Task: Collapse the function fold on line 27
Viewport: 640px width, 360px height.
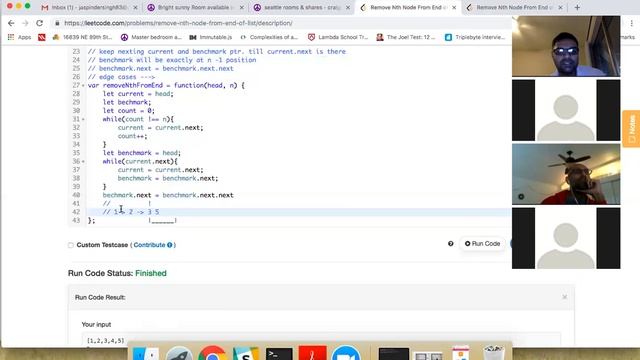Action: click(x=83, y=86)
